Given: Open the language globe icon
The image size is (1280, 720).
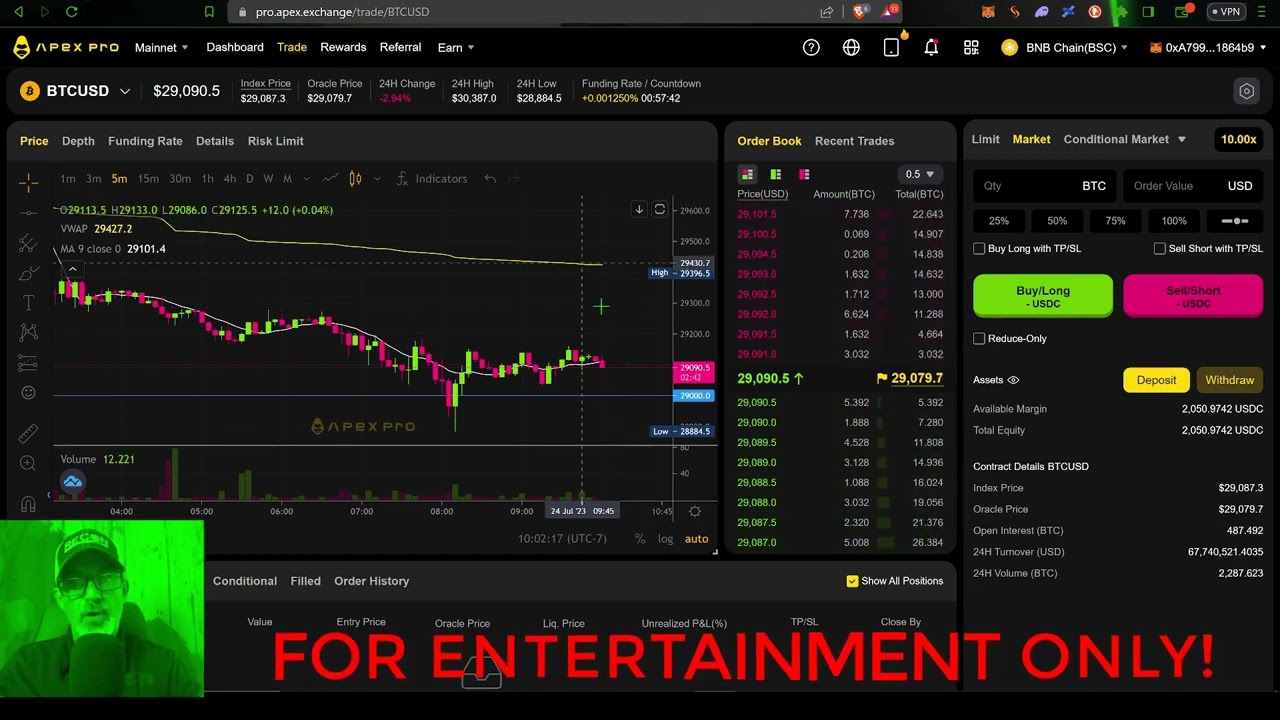Looking at the screenshot, I should pyautogui.click(x=851, y=47).
